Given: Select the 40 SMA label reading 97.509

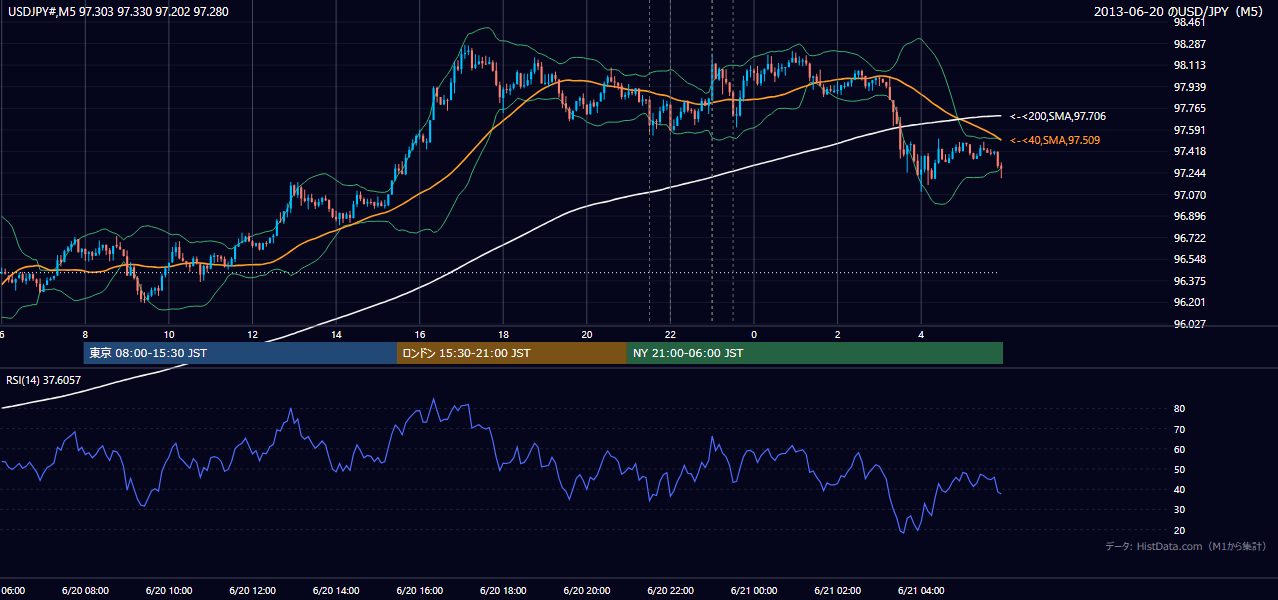Looking at the screenshot, I should click(x=1054, y=141).
